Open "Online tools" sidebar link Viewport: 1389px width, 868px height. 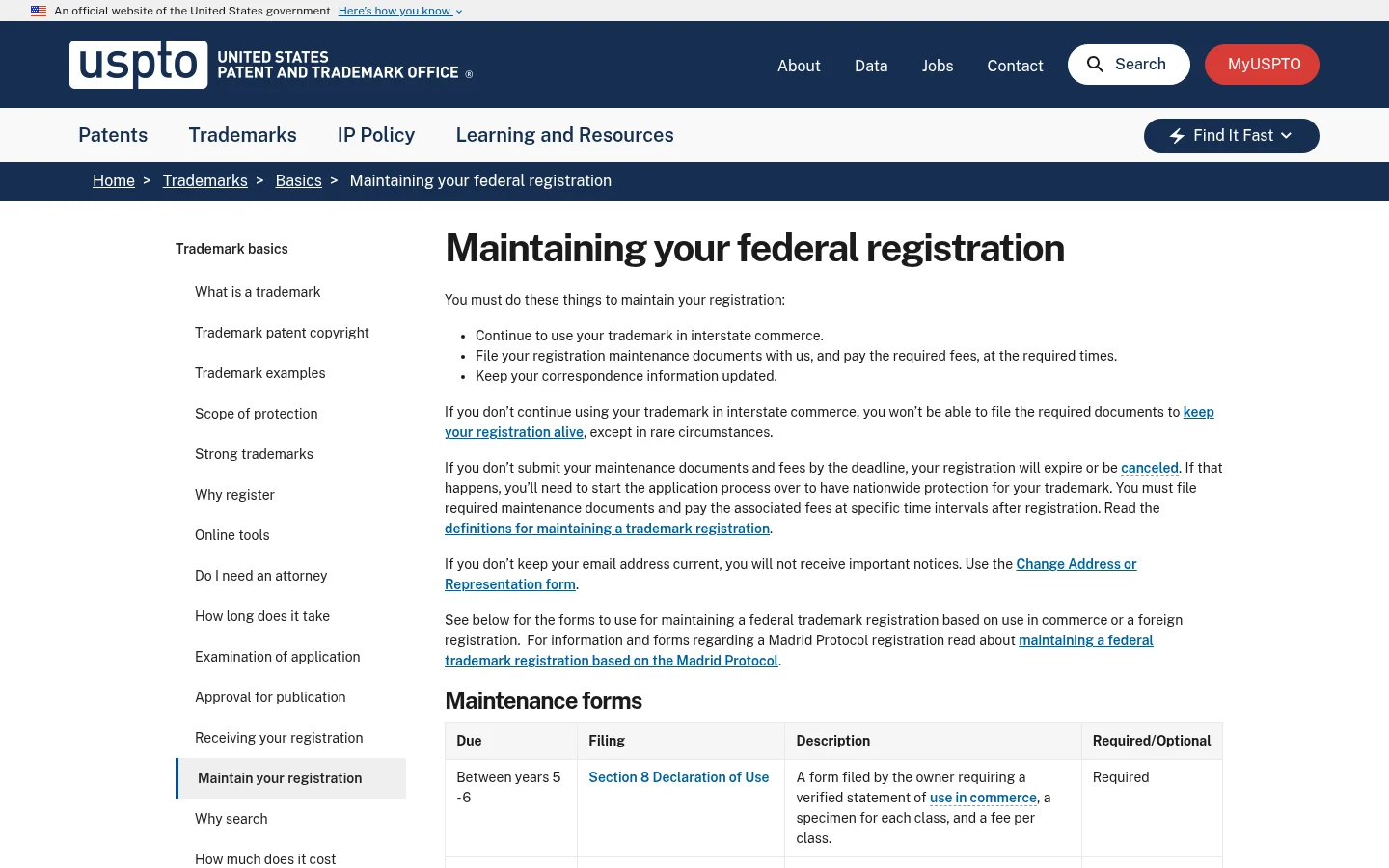coord(232,535)
